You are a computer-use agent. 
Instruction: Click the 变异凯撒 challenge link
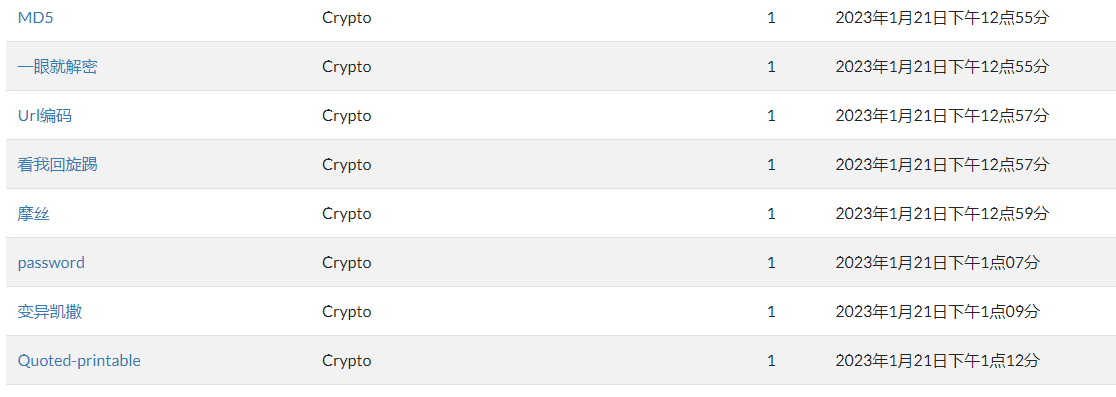pos(50,312)
